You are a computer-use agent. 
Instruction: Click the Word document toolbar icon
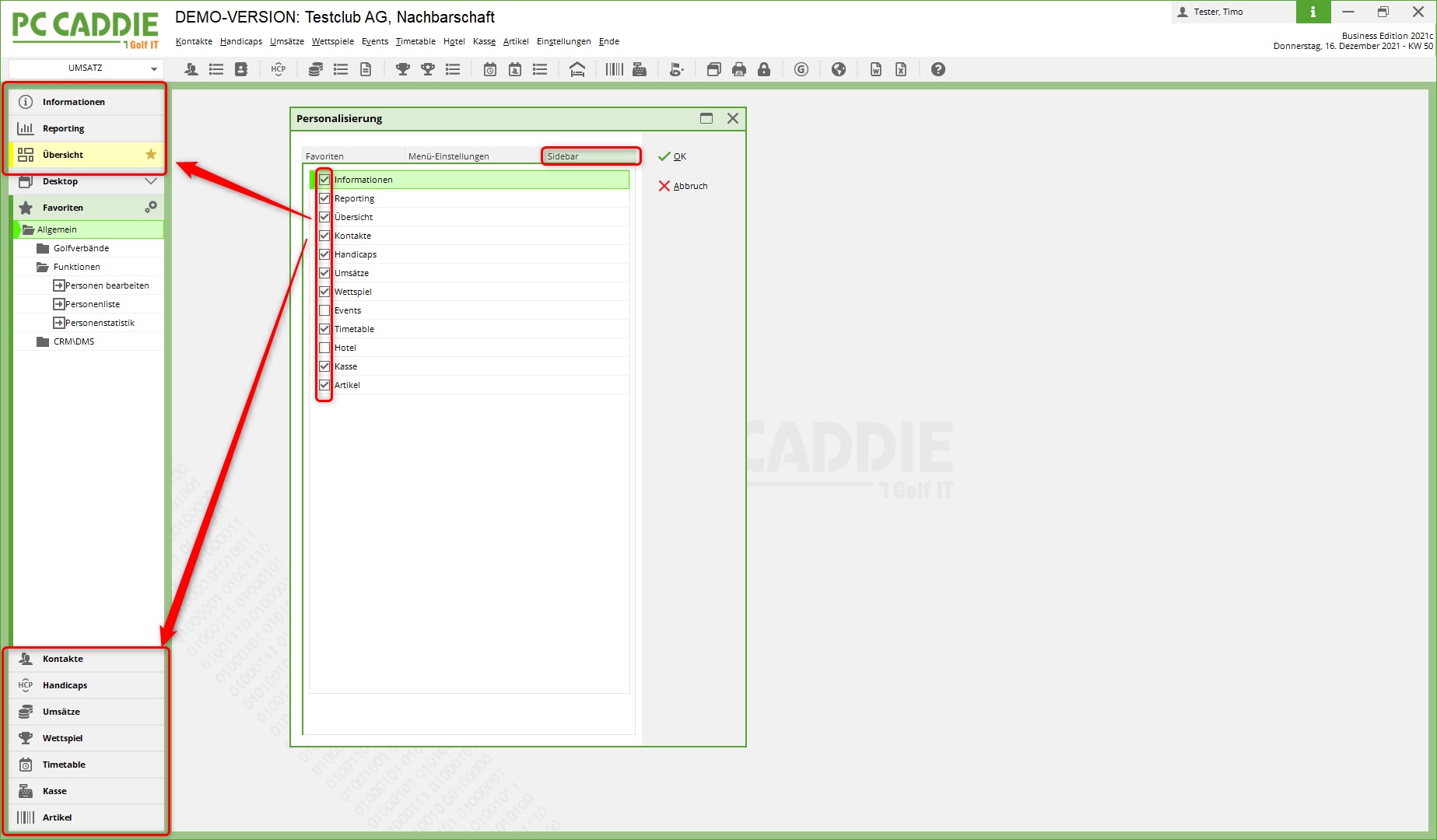pos(876,69)
